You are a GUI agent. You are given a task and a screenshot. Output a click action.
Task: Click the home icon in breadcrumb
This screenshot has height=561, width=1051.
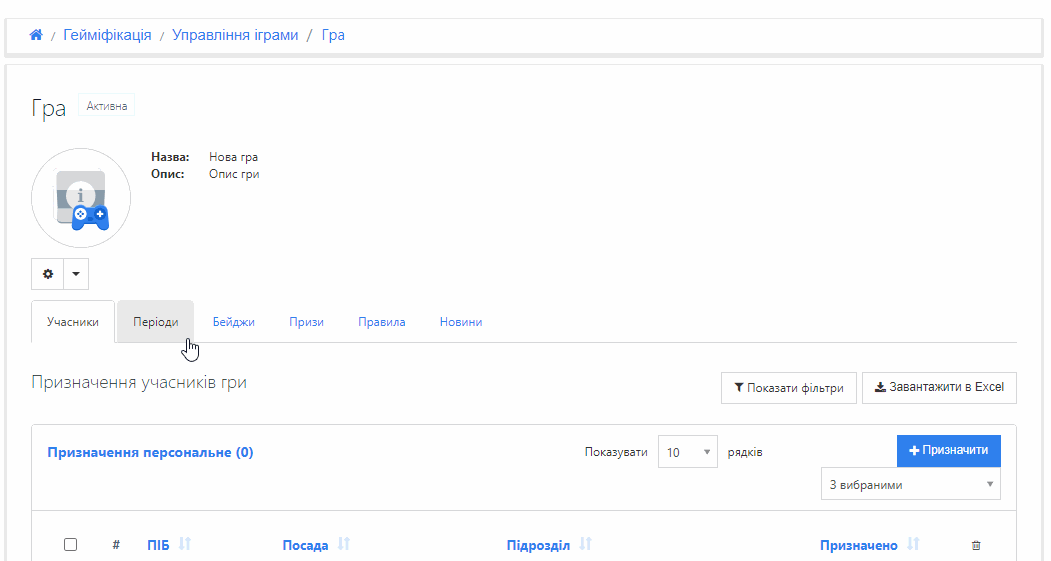pos(36,35)
